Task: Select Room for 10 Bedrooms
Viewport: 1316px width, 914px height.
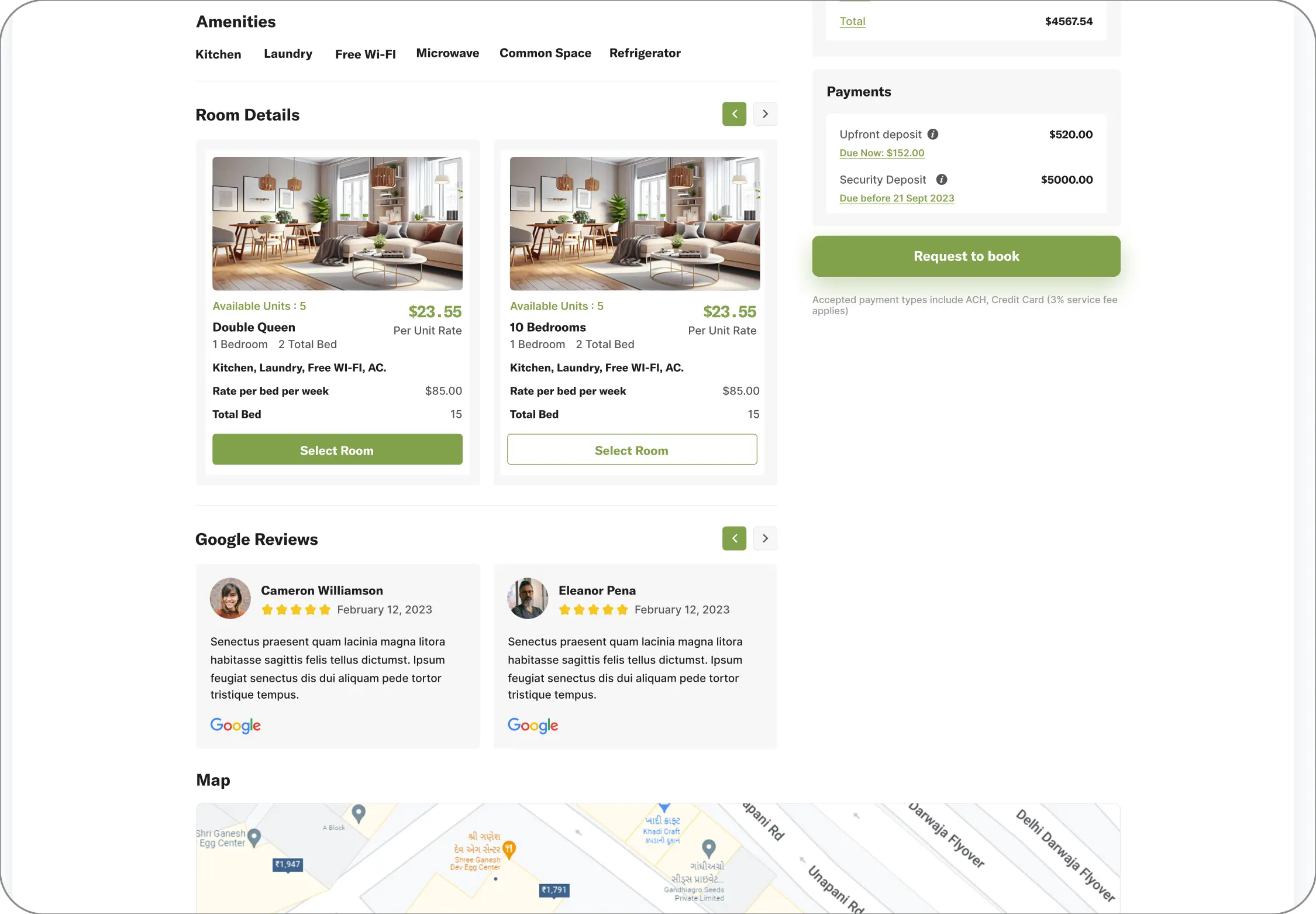Action: [632, 450]
